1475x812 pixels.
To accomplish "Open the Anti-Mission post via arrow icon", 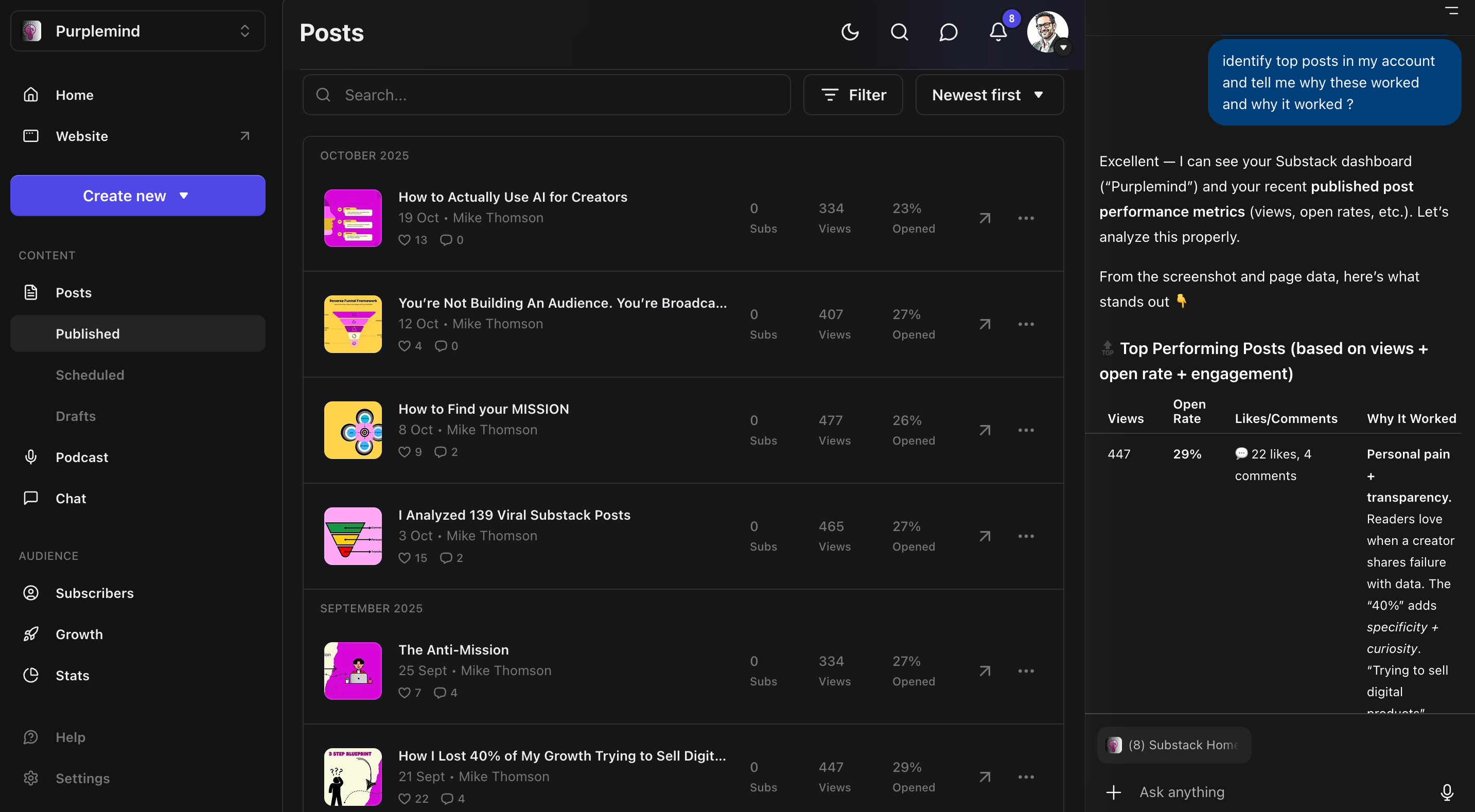I will [x=985, y=670].
